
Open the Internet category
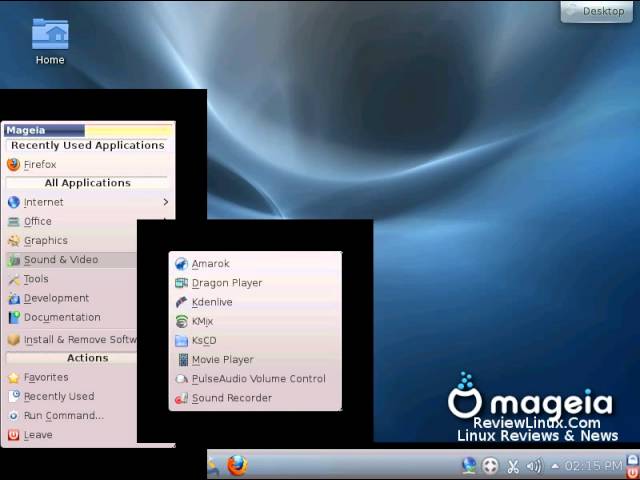(x=88, y=202)
